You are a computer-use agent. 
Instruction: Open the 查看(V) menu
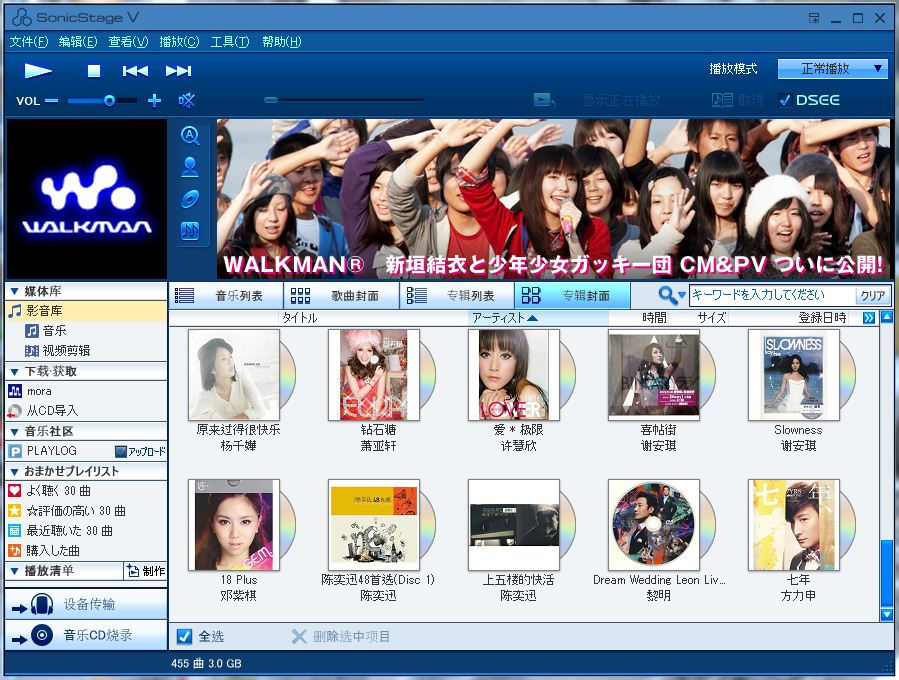pos(128,42)
